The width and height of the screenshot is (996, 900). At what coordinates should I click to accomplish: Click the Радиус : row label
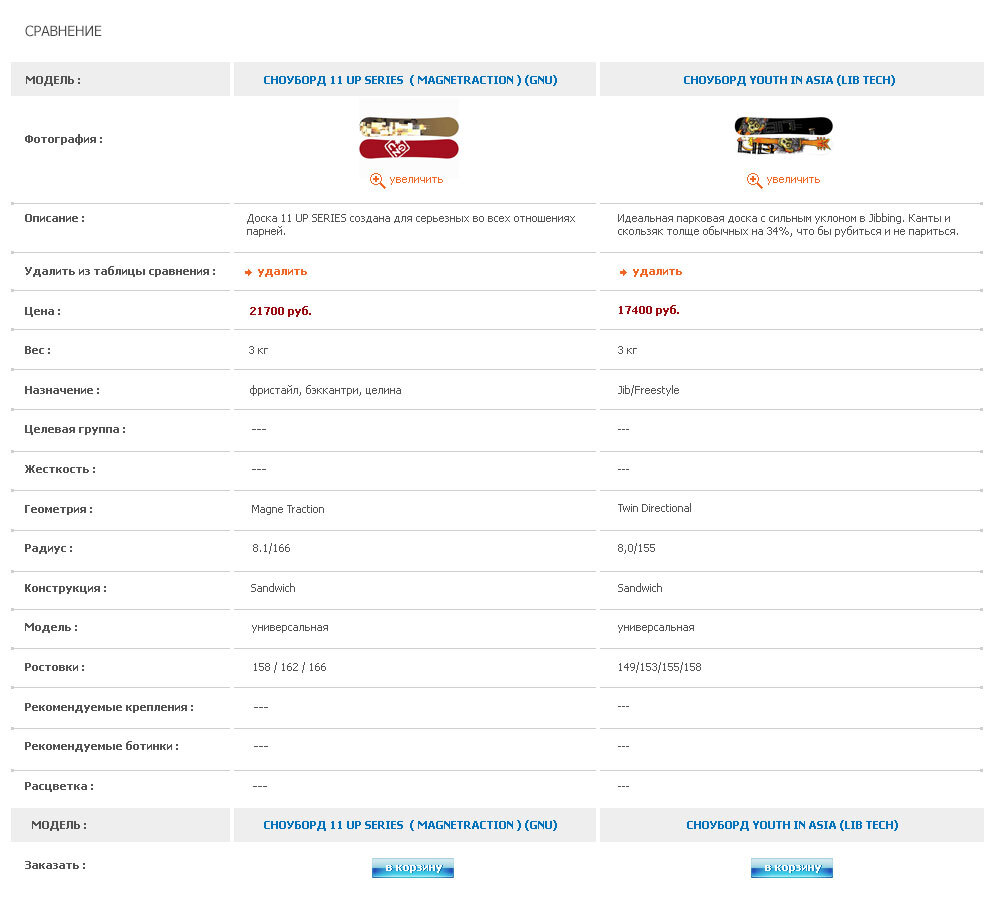pyautogui.click(x=49, y=548)
